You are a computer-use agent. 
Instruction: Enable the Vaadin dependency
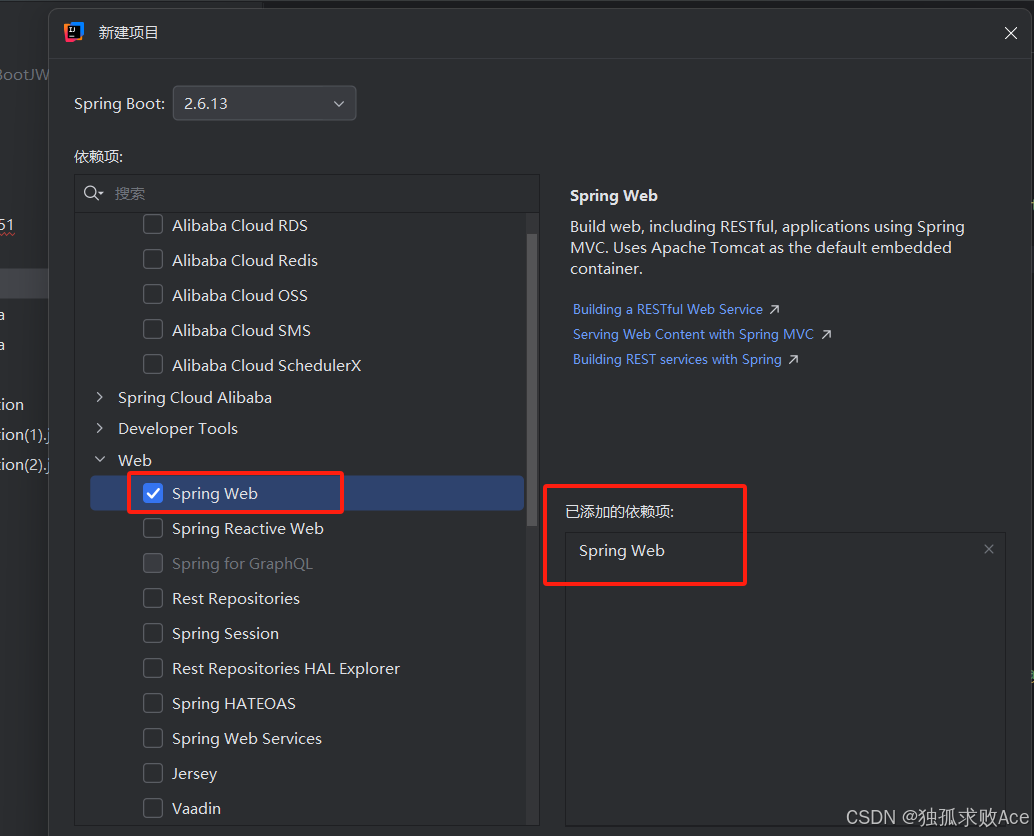[153, 808]
